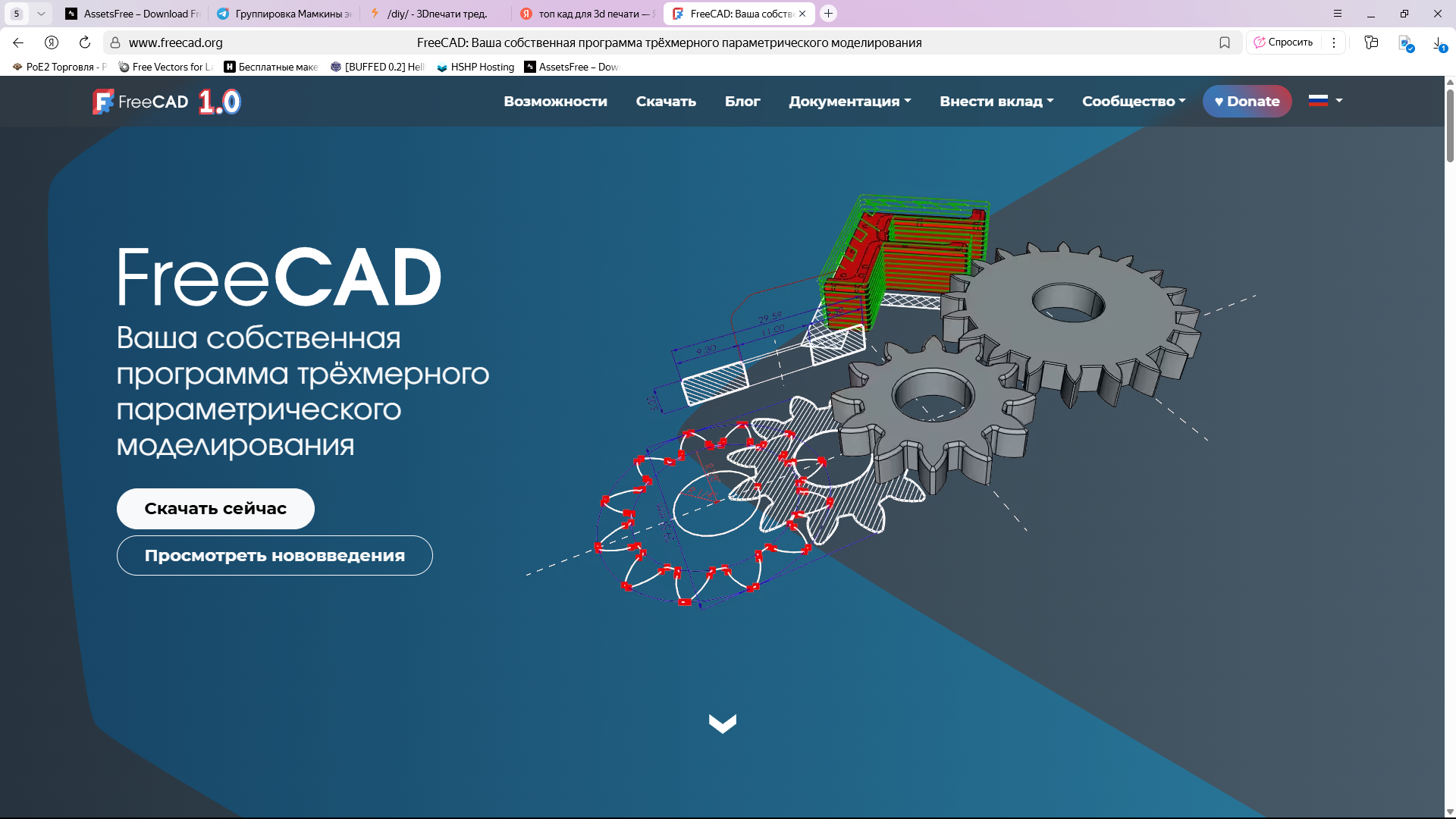Expand the Сообщество dropdown menu
The width and height of the screenshot is (1456, 819).
point(1133,102)
